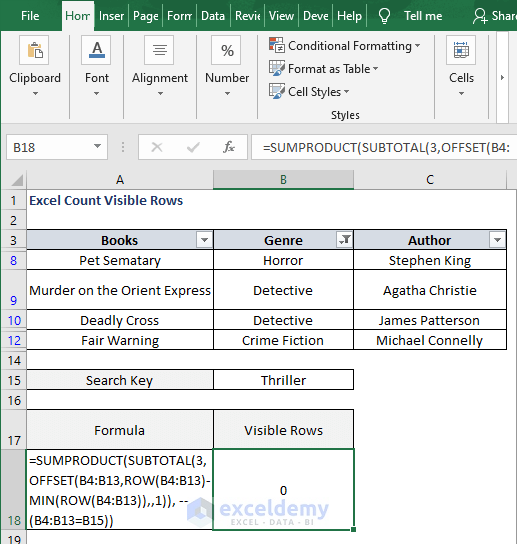Switch to the Formulas tab
Viewport: 517px width, 544px height.
[x=179, y=16]
